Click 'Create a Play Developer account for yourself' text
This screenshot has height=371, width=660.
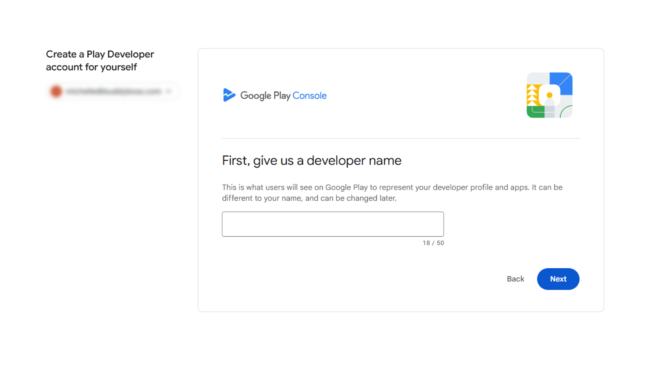pos(100,61)
